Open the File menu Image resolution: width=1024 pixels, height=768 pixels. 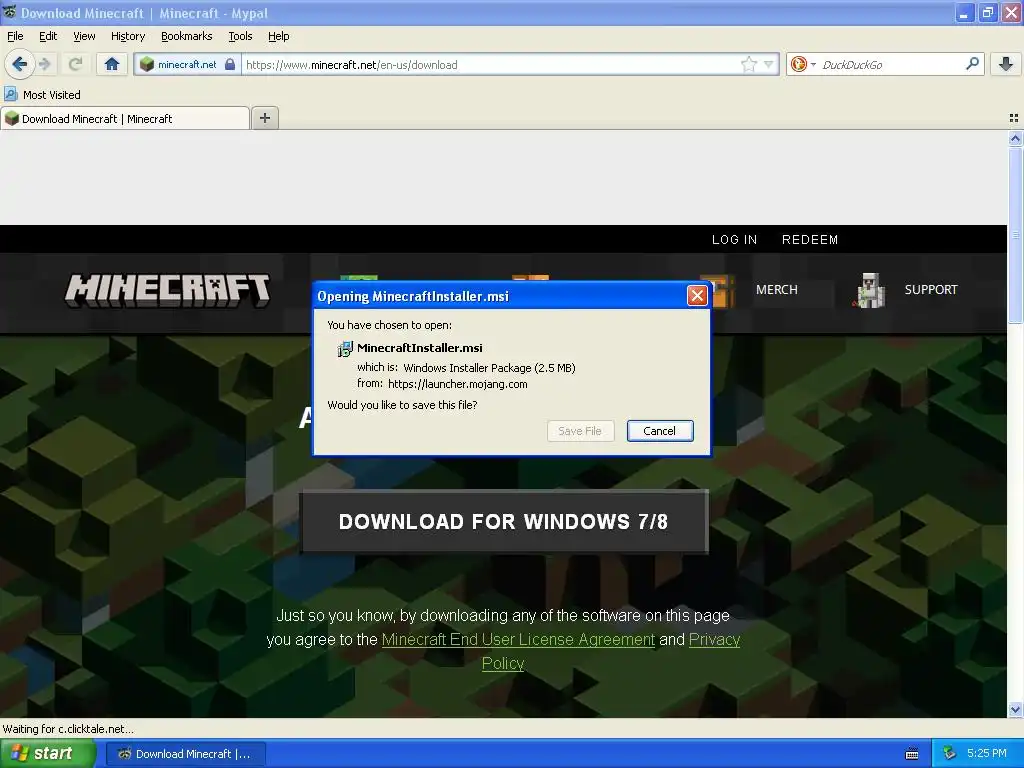point(15,36)
